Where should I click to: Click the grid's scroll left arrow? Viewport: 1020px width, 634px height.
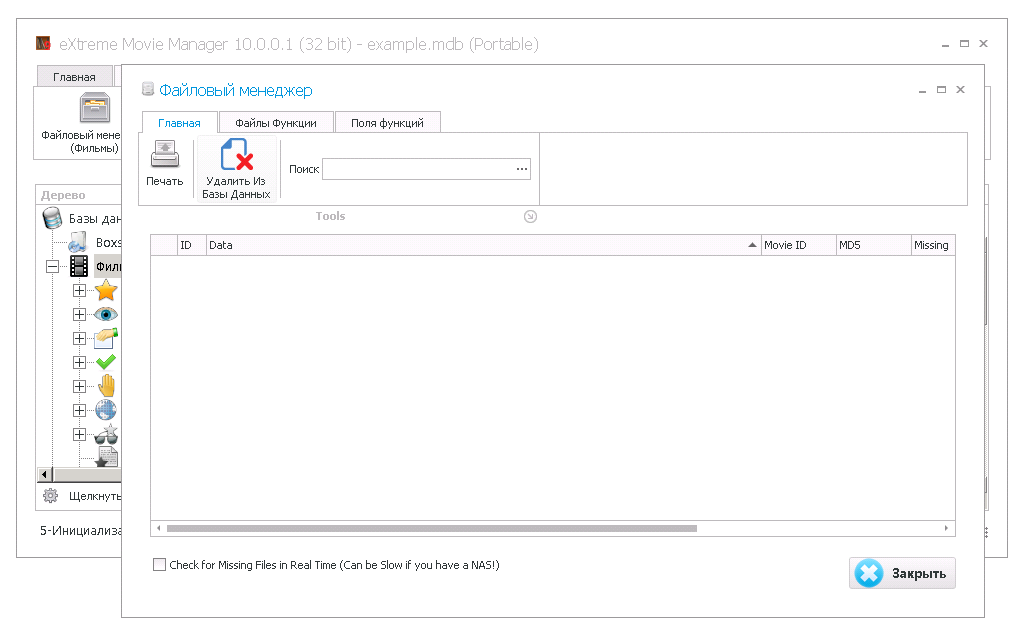coord(159,528)
